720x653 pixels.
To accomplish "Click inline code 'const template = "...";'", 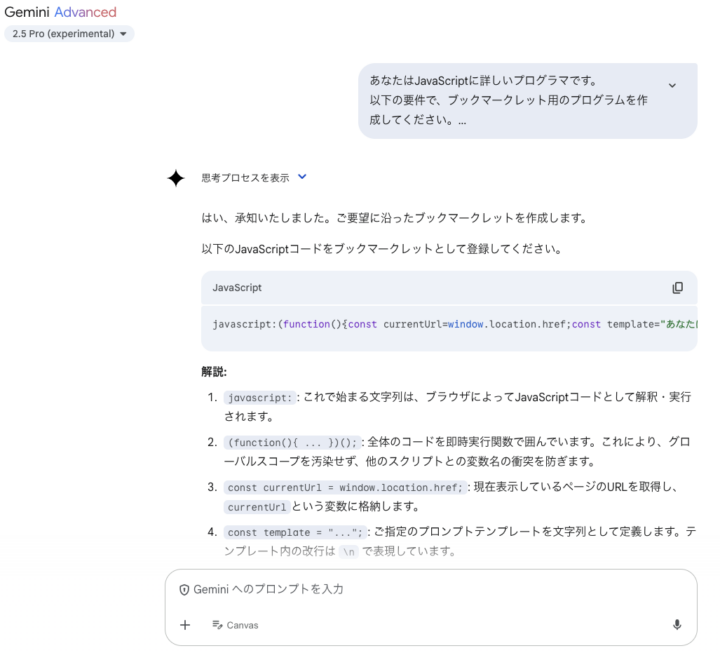I will tap(295, 533).
